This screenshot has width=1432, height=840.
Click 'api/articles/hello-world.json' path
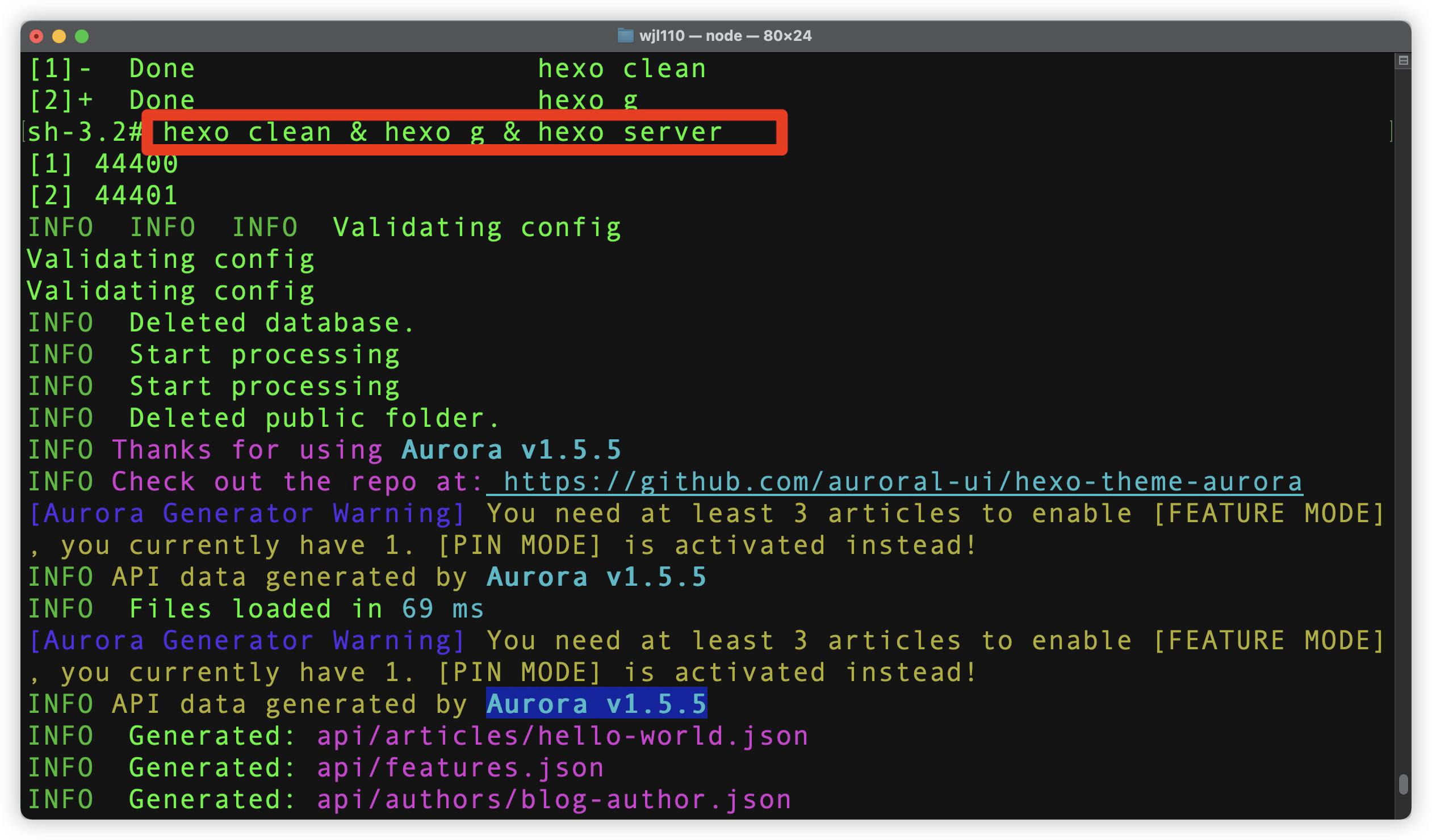(563, 736)
